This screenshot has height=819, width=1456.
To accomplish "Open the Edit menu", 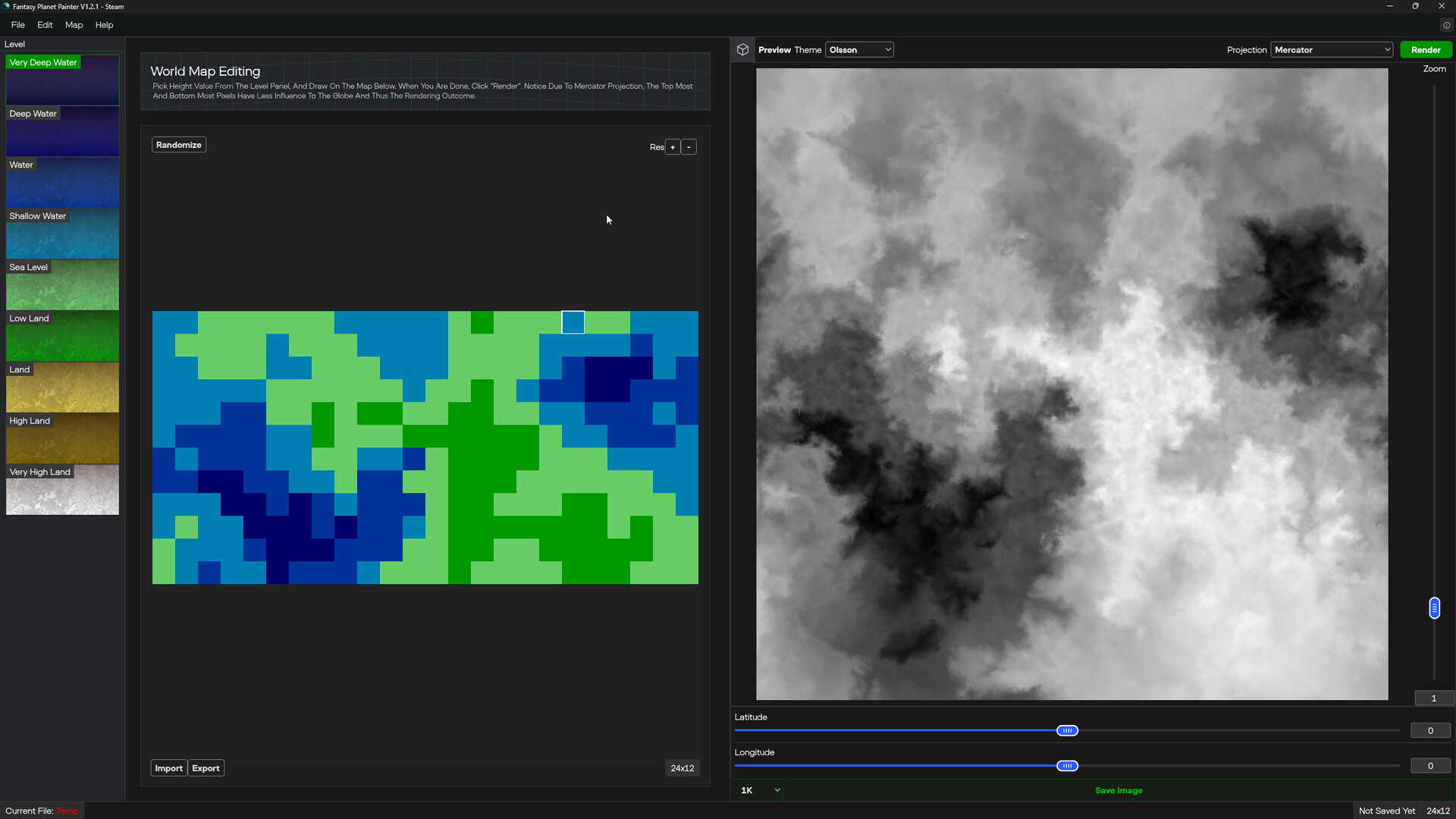I will (45, 25).
